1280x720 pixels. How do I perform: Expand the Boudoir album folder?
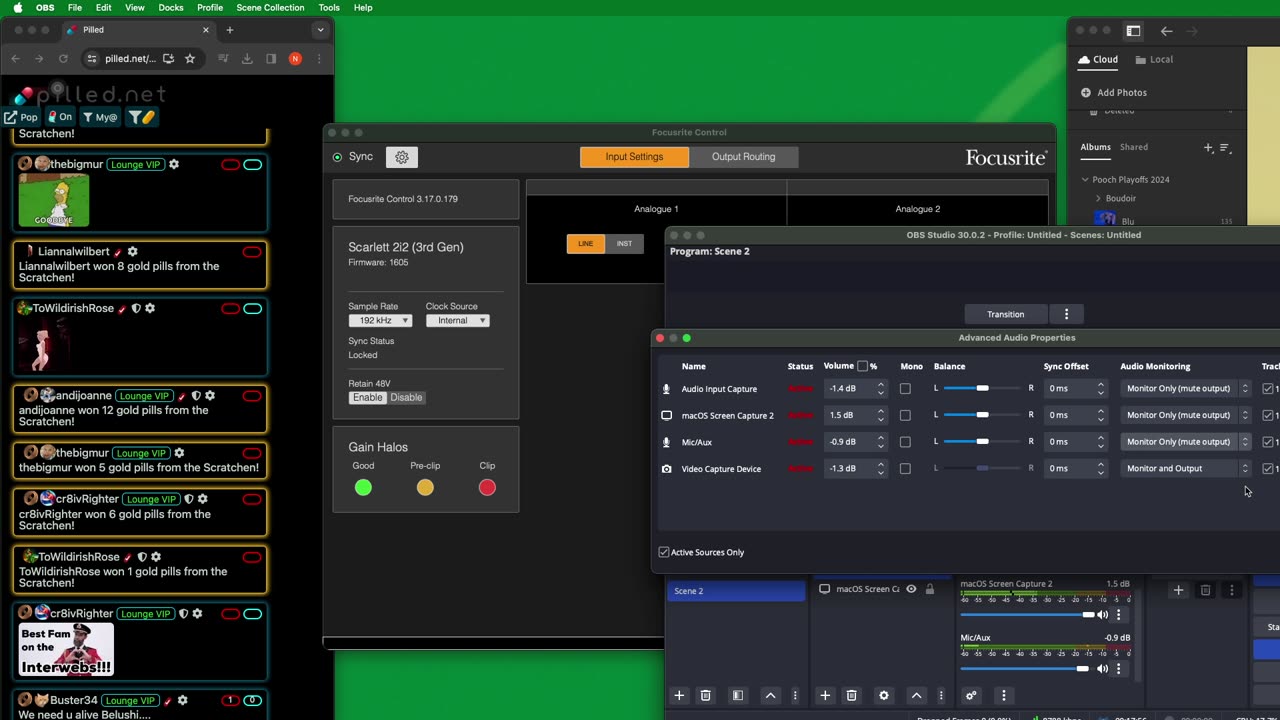coord(1098,198)
